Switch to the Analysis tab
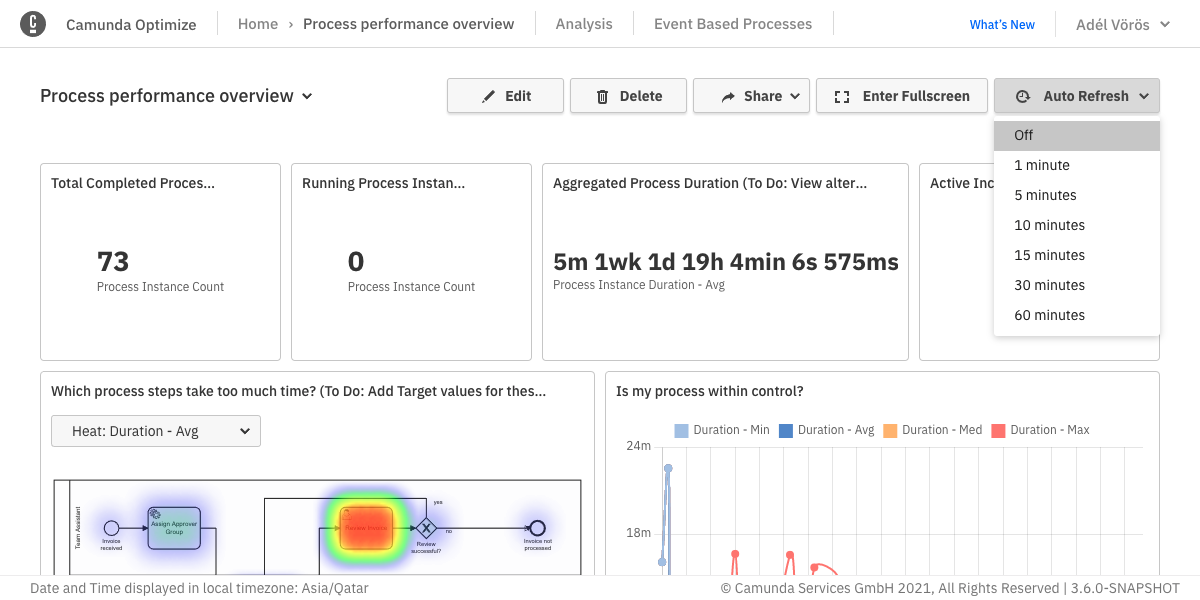The image size is (1200, 600). [x=583, y=23]
